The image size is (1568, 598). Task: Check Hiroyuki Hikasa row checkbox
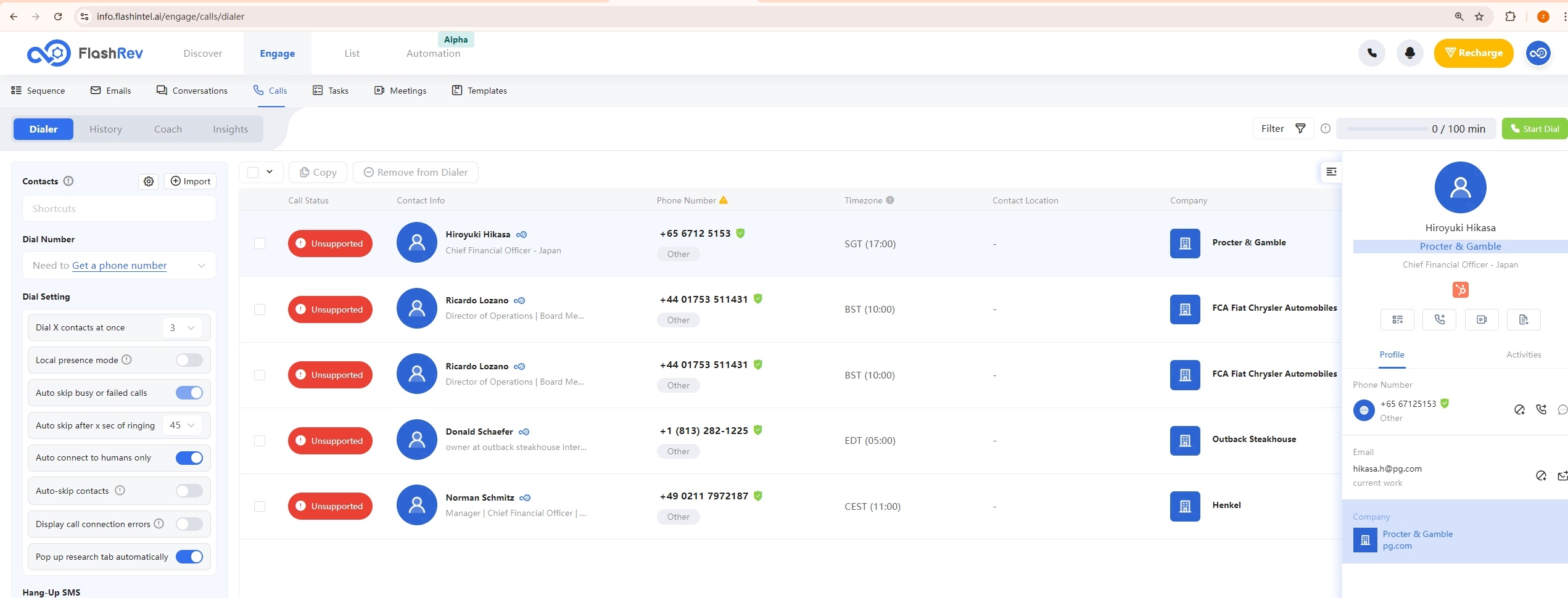pyautogui.click(x=260, y=244)
